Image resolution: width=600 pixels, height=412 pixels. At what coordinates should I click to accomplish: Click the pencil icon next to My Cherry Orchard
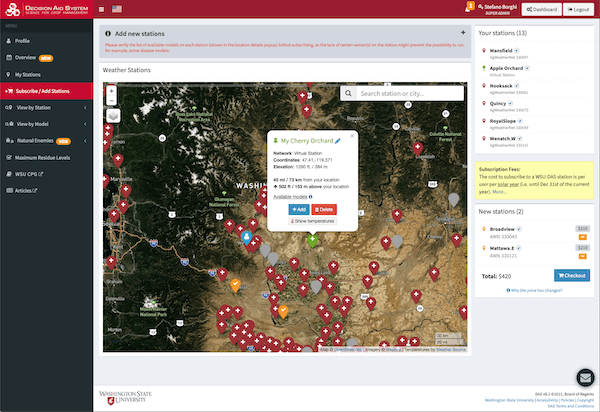pyautogui.click(x=337, y=141)
